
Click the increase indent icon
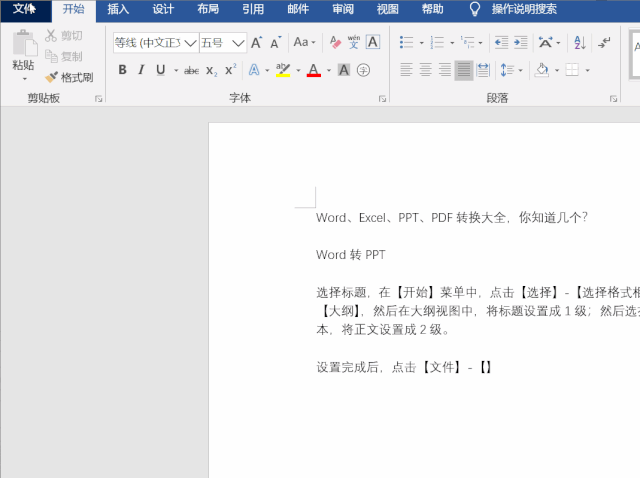[x=521, y=42]
